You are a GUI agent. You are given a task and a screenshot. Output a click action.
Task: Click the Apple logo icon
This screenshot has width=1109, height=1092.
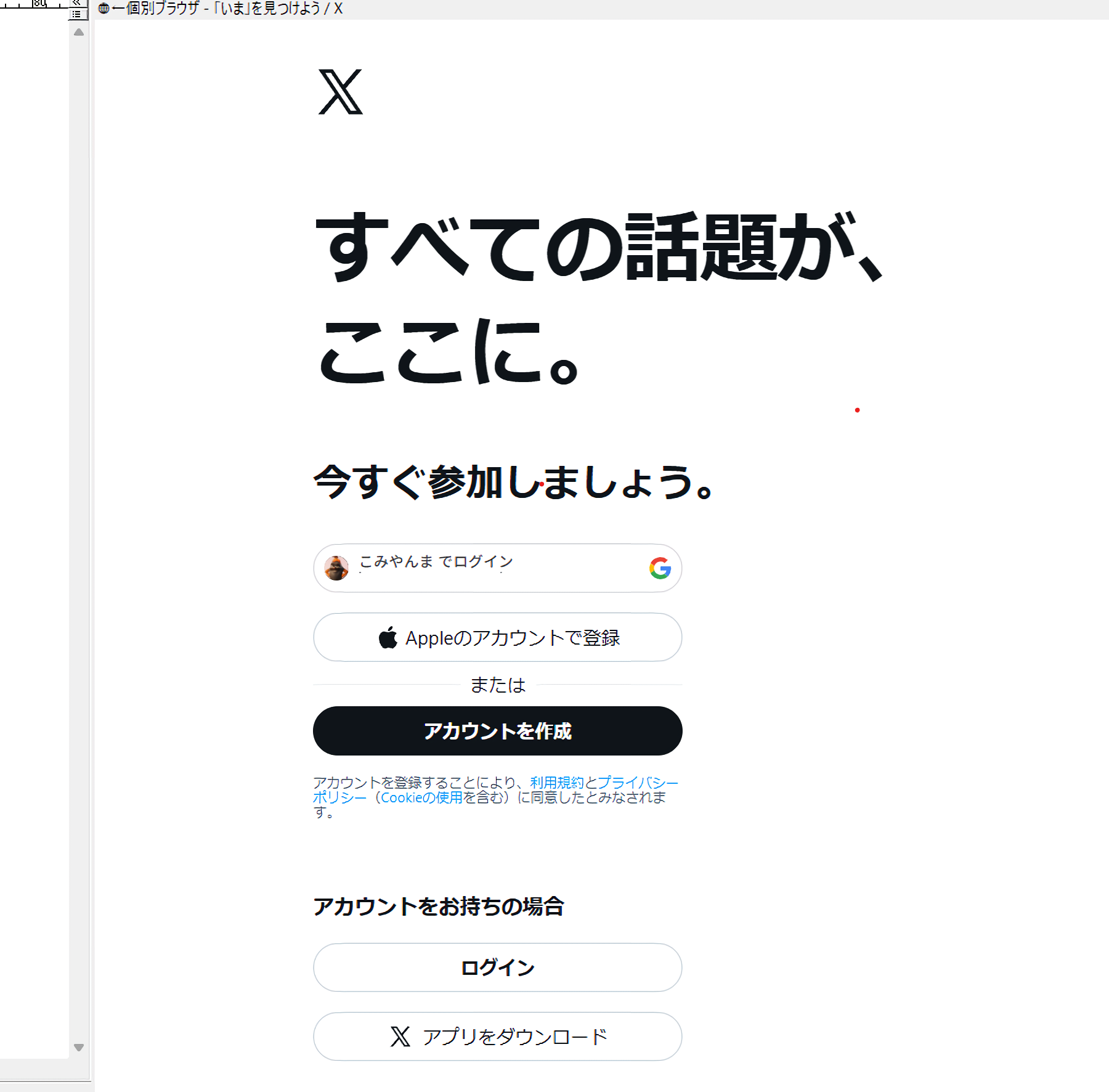tap(388, 637)
